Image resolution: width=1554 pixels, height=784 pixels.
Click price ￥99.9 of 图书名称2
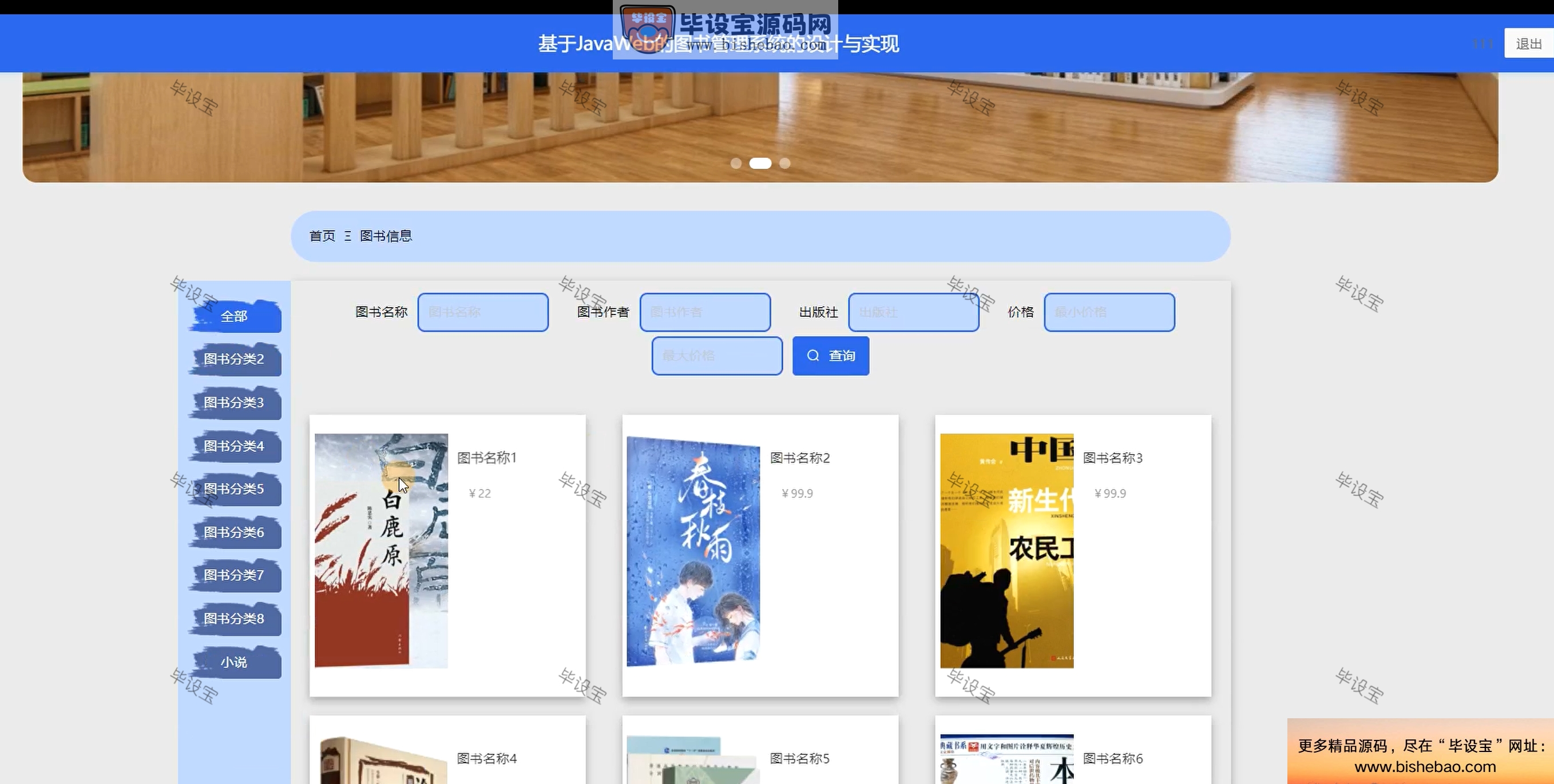(797, 494)
